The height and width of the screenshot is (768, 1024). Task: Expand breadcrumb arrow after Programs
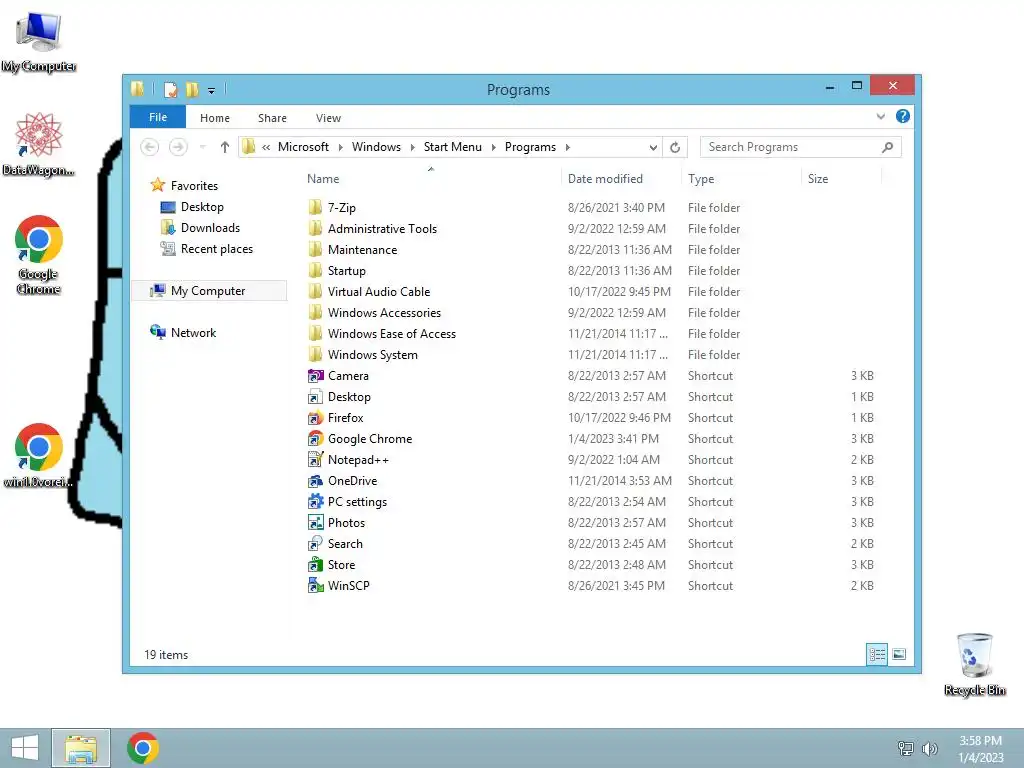568,148
